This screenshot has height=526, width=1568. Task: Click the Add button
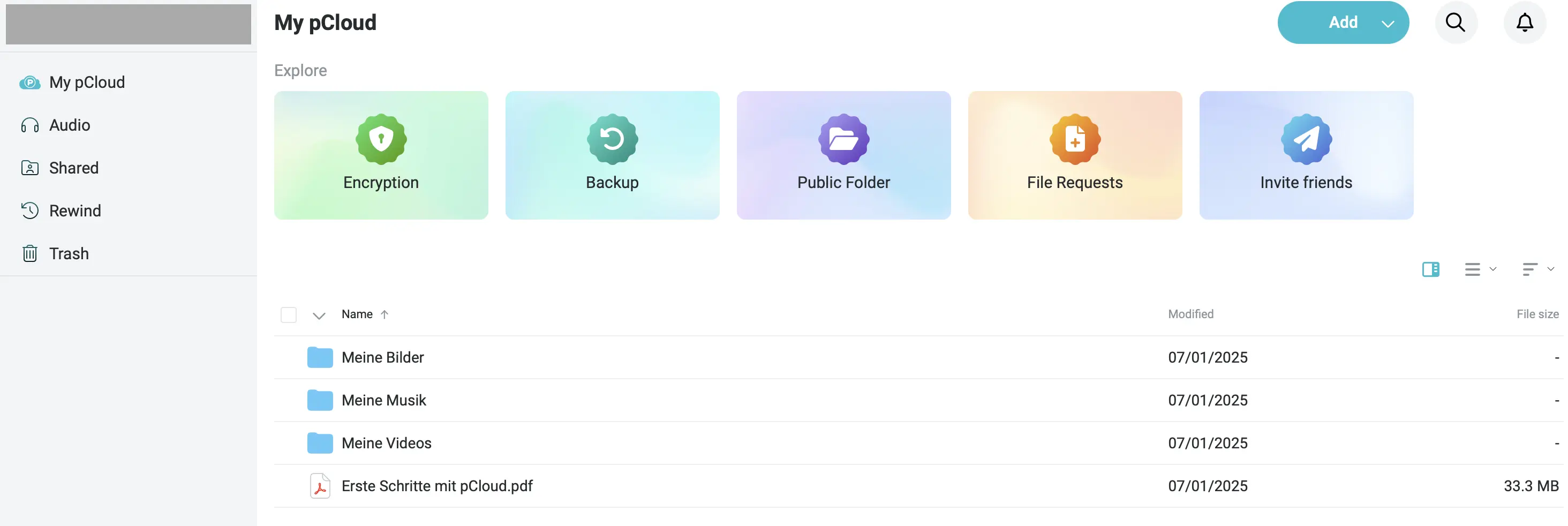pyautogui.click(x=1344, y=22)
